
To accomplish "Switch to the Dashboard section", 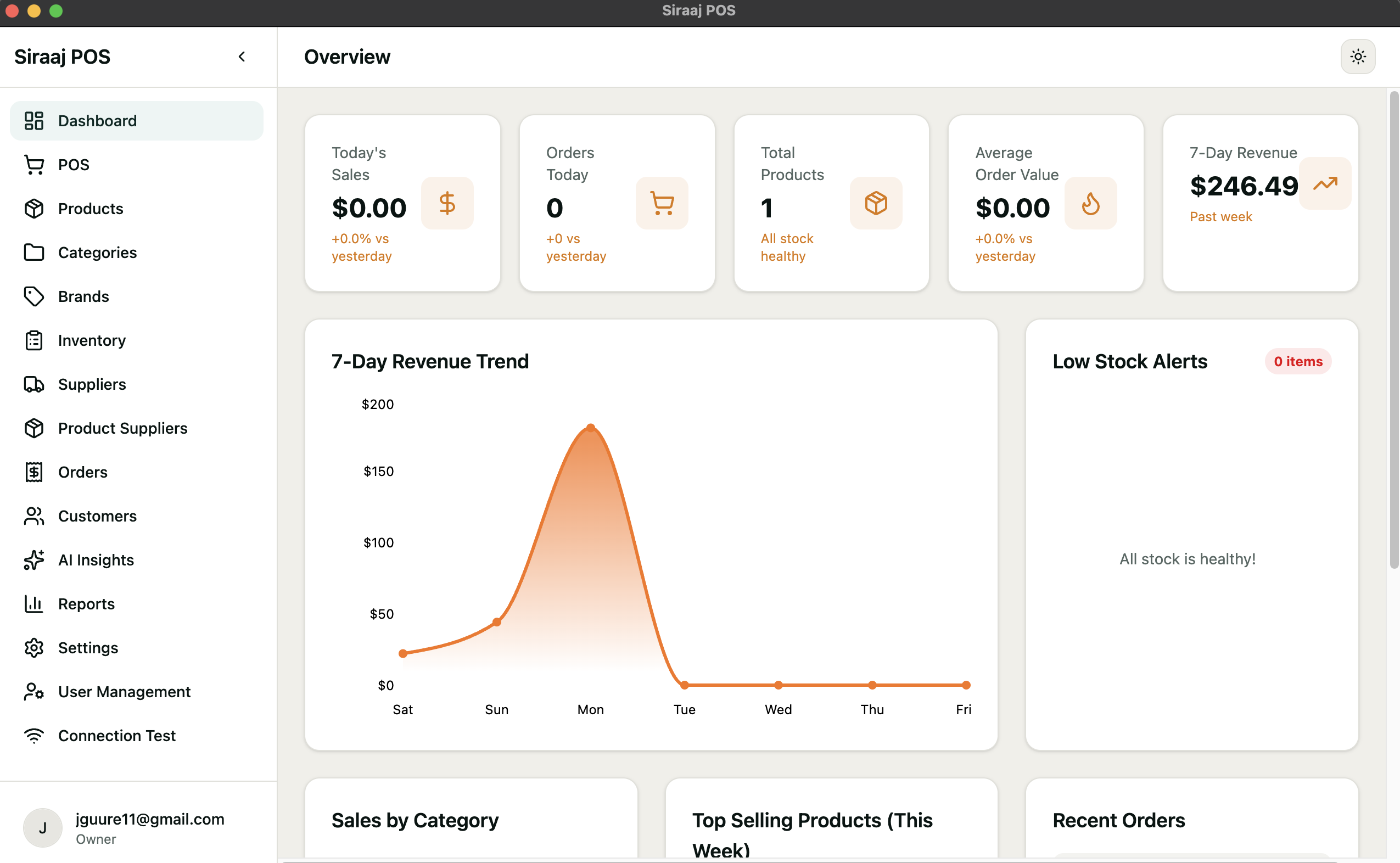I will tap(97, 120).
